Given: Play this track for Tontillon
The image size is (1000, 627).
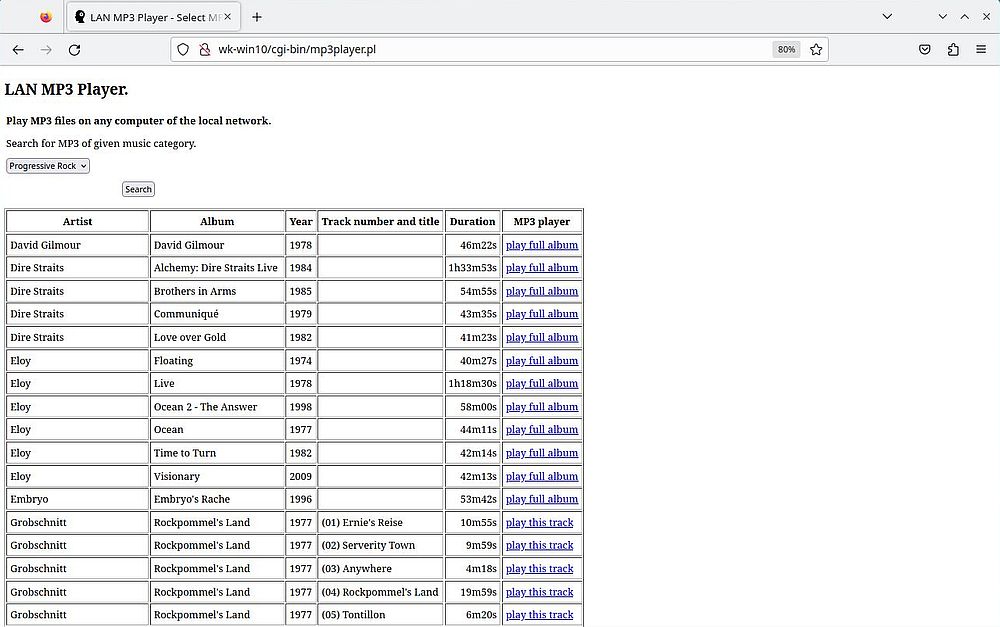Looking at the screenshot, I should click(x=539, y=614).
